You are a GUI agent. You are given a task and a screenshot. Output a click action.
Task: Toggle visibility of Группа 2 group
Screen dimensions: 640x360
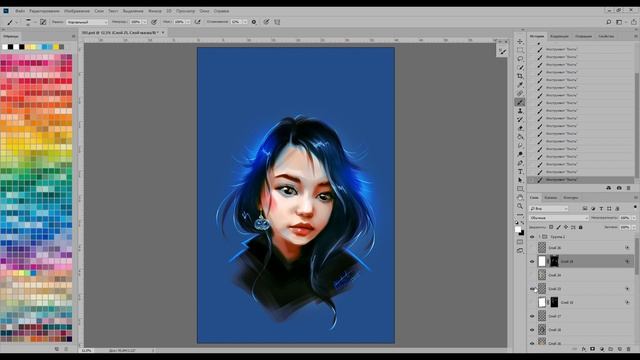click(x=532, y=237)
